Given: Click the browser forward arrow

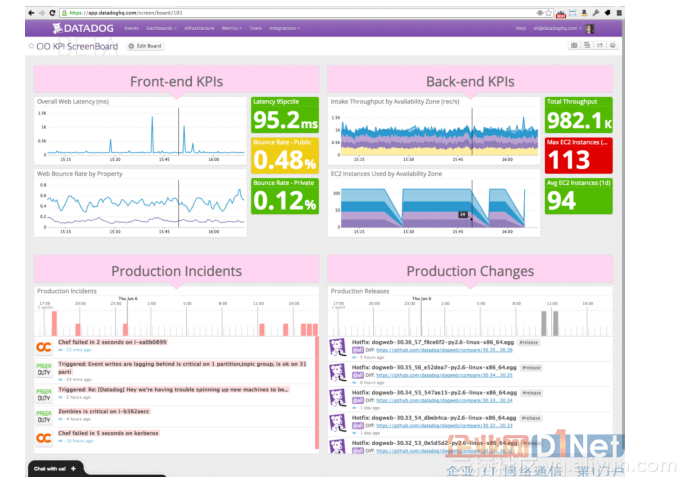Looking at the screenshot, I should pos(42,13).
